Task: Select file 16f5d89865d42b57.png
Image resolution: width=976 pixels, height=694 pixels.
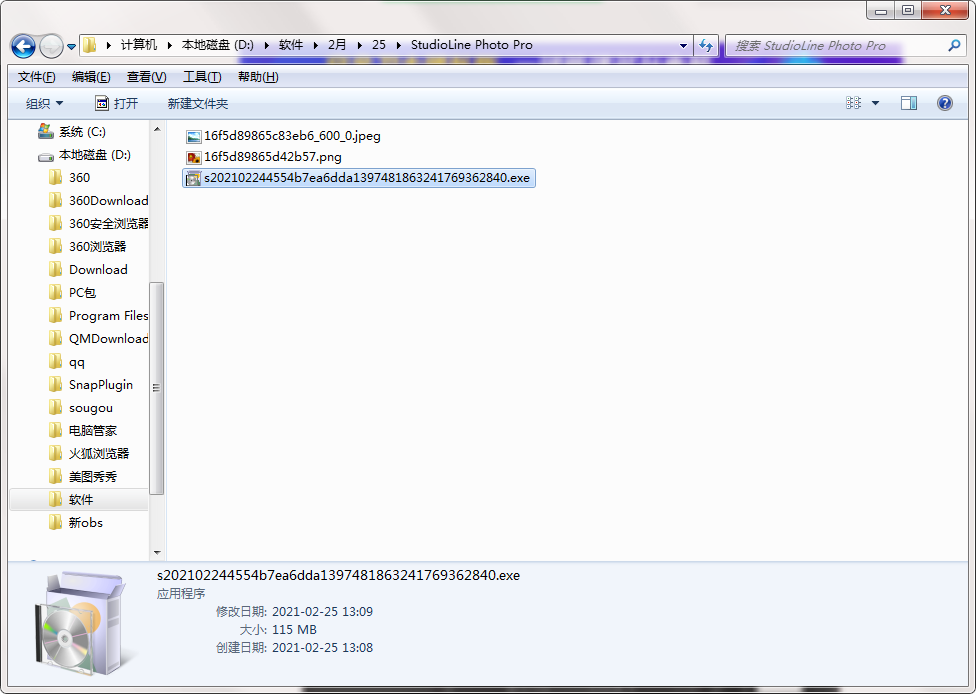Action: (x=264, y=157)
